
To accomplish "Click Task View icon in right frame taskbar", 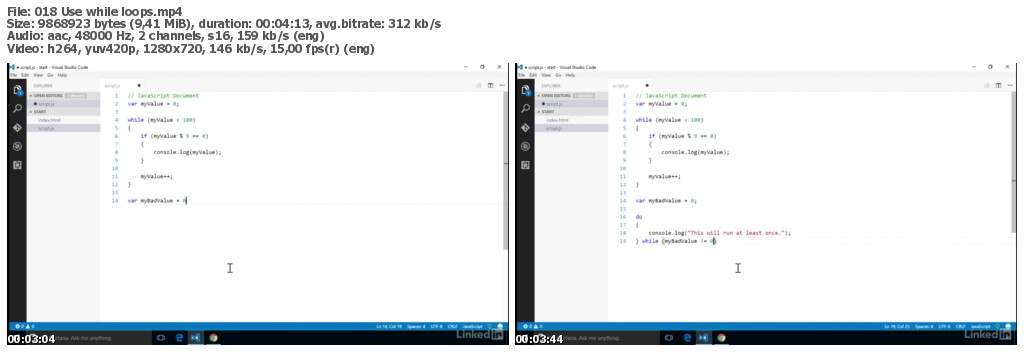I will point(669,338).
